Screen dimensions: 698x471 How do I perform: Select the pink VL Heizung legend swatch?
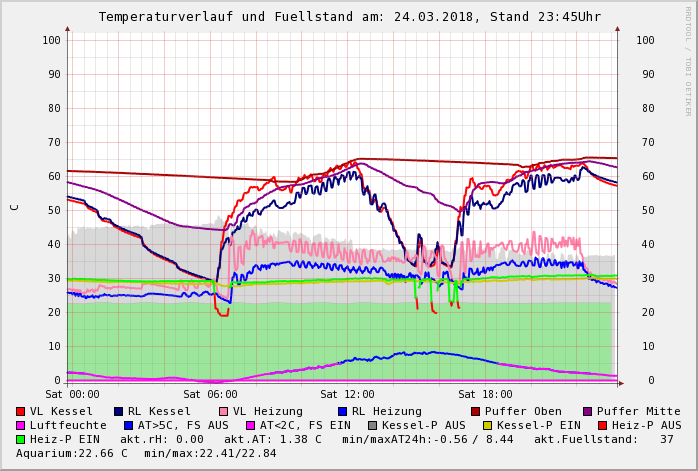pos(223,412)
